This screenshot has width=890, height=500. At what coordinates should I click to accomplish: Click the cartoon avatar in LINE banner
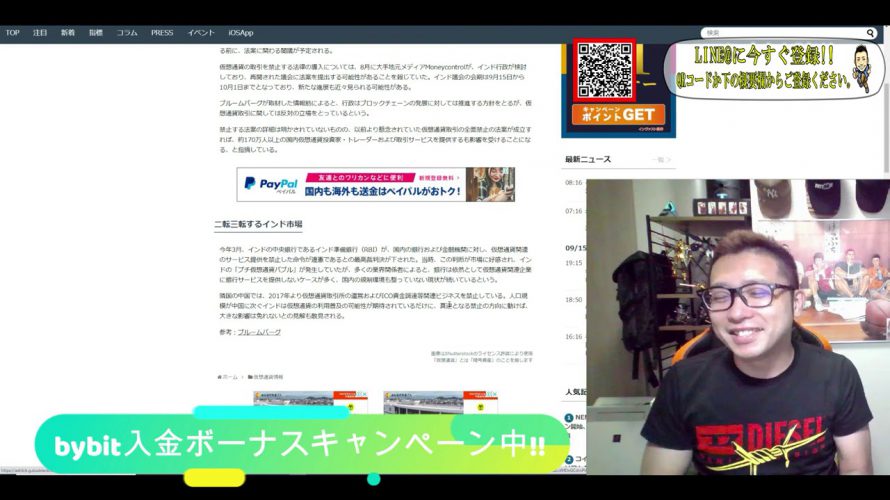point(862,68)
